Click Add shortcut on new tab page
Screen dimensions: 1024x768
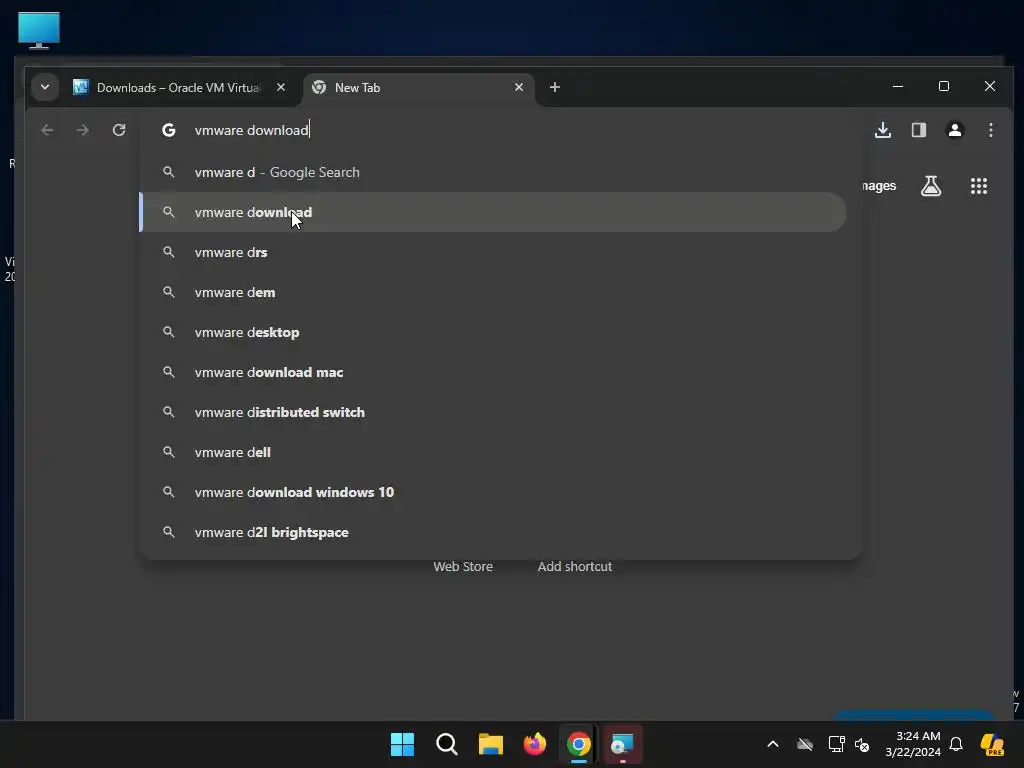click(x=575, y=566)
